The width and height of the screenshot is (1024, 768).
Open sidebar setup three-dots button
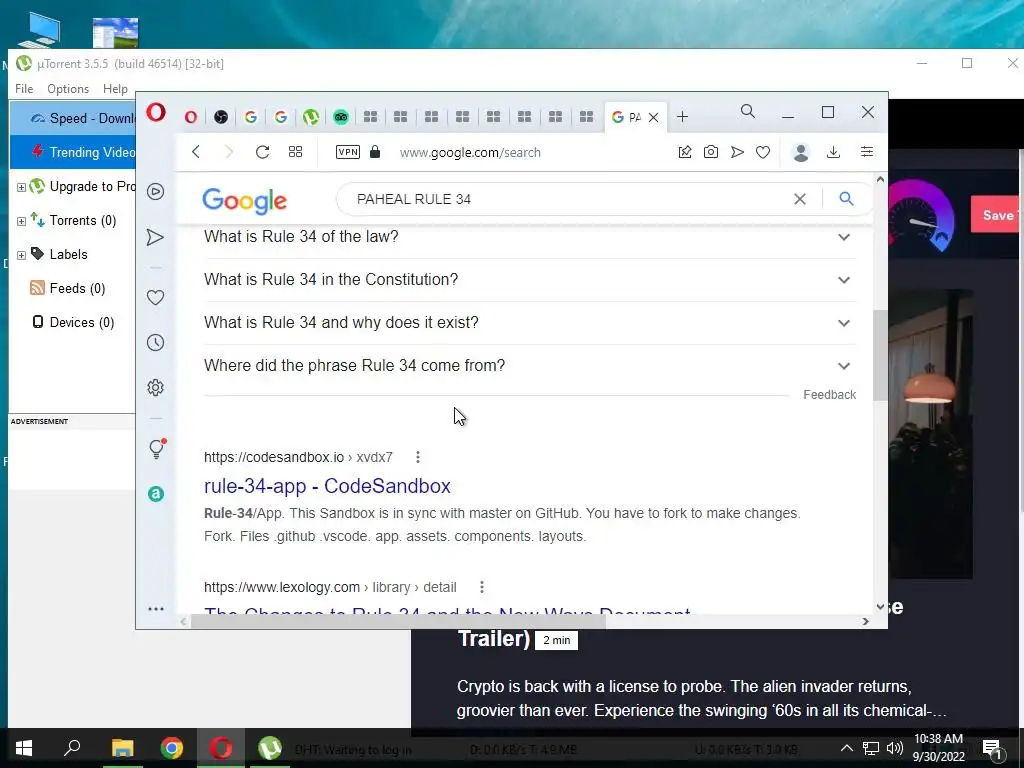pos(155,609)
